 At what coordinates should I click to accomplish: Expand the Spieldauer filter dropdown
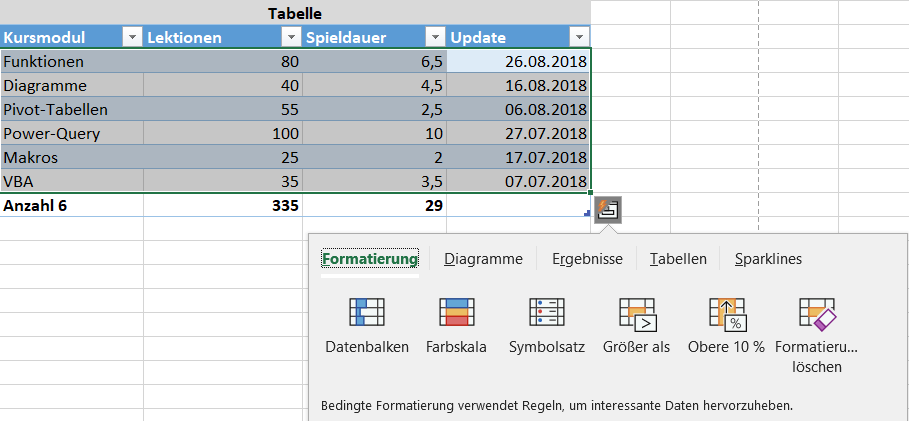[x=435, y=38]
